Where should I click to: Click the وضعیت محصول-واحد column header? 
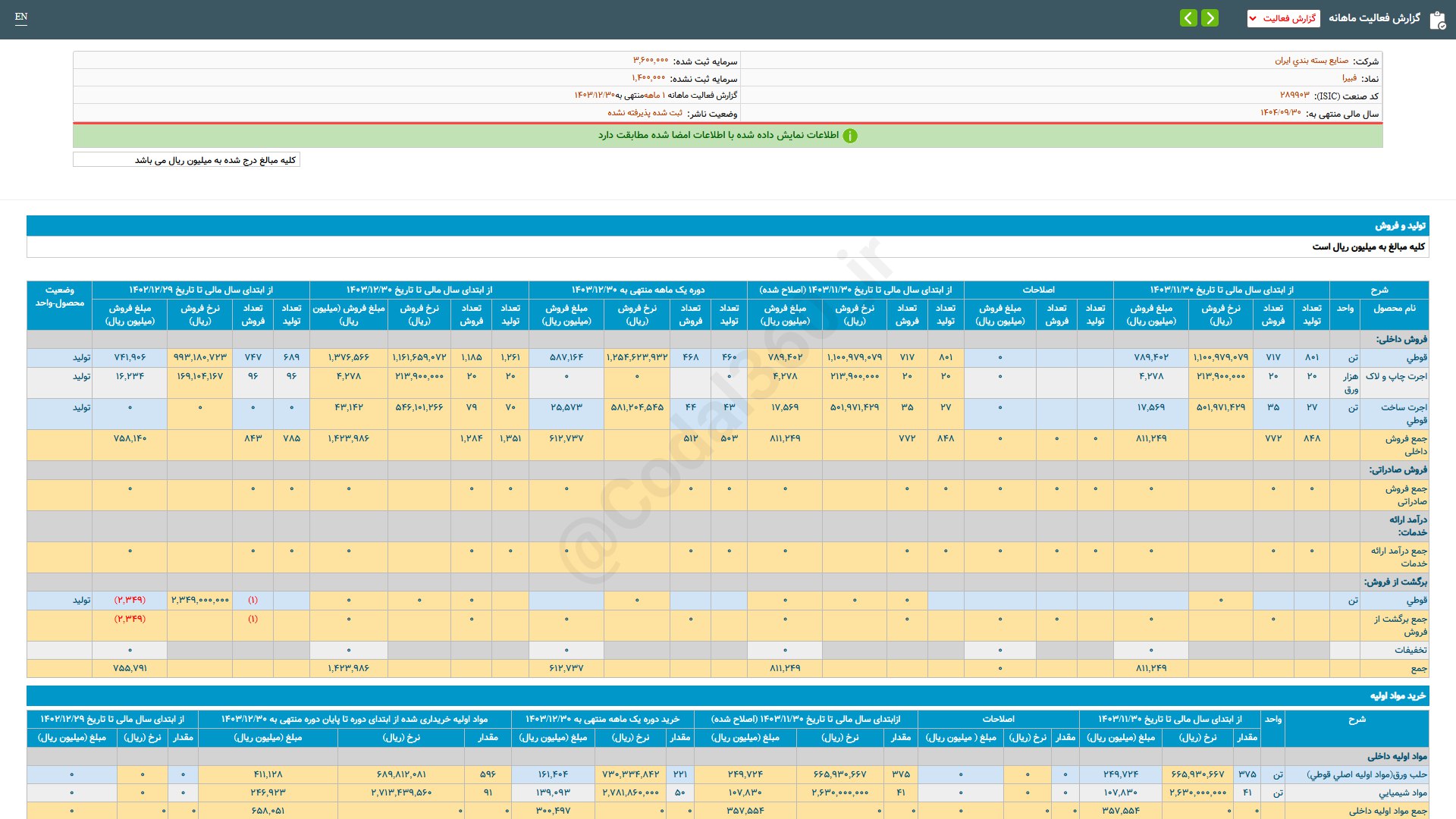point(59,297)
